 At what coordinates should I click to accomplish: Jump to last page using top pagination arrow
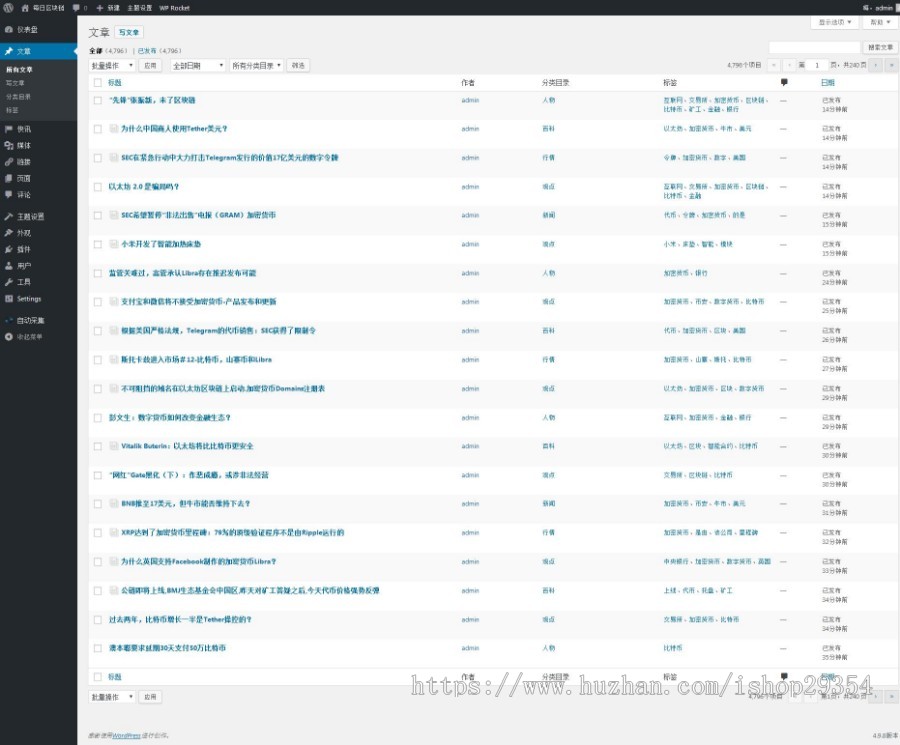point(891,65)
